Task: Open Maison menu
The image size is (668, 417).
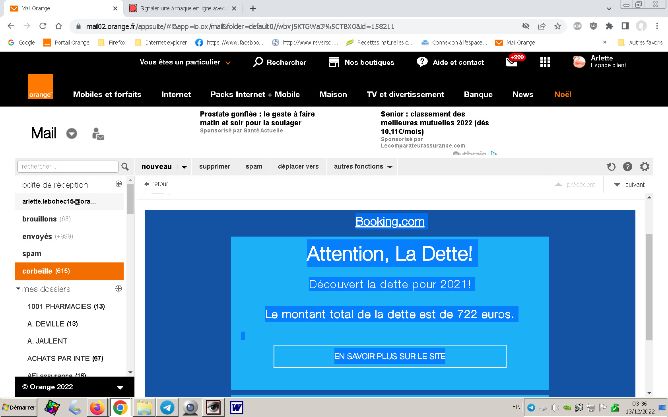Action: point(333,94)
